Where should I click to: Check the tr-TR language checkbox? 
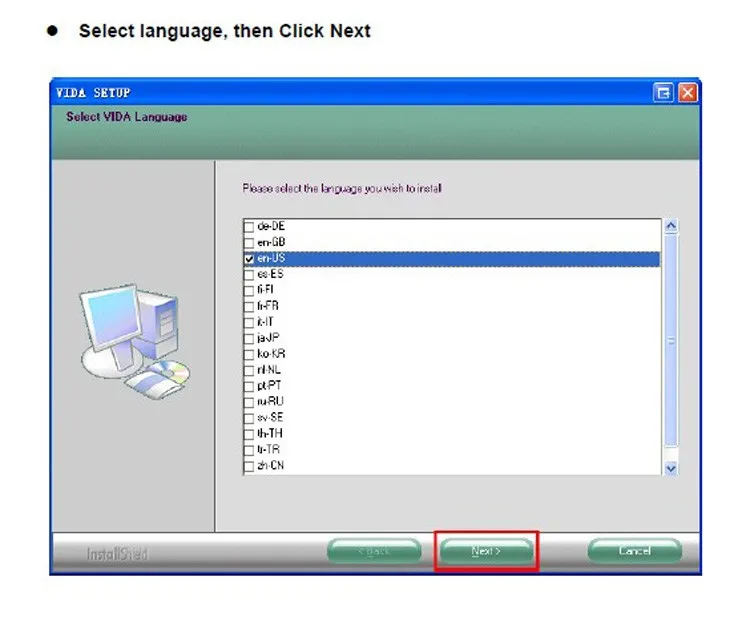(x=249, y=450)
